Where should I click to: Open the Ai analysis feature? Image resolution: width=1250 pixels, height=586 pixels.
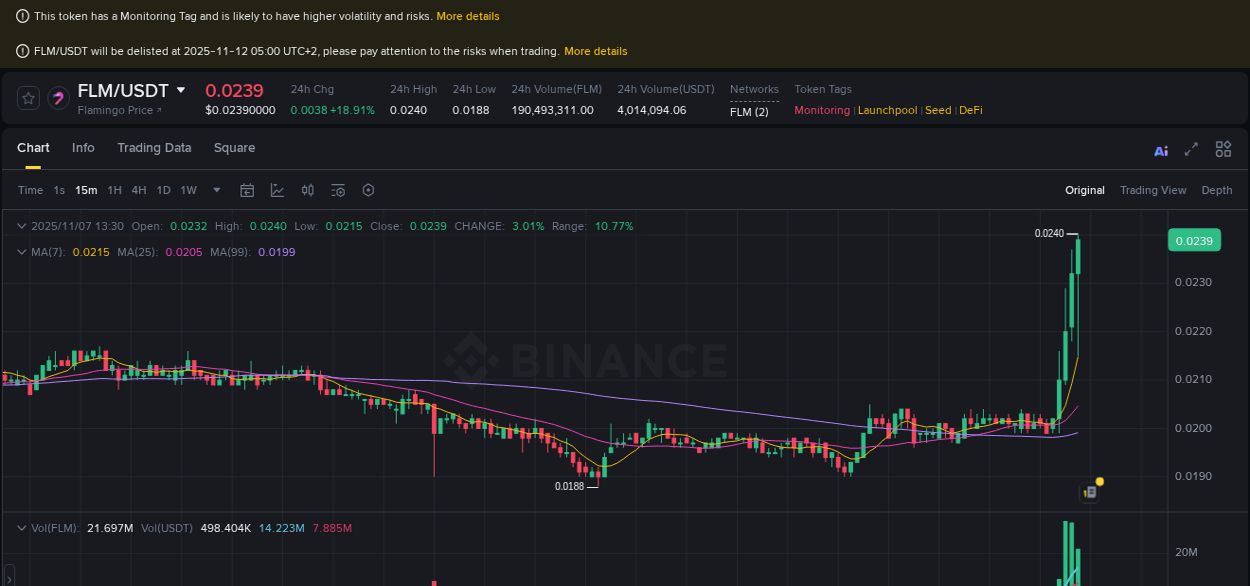(x=1160, y=148)
